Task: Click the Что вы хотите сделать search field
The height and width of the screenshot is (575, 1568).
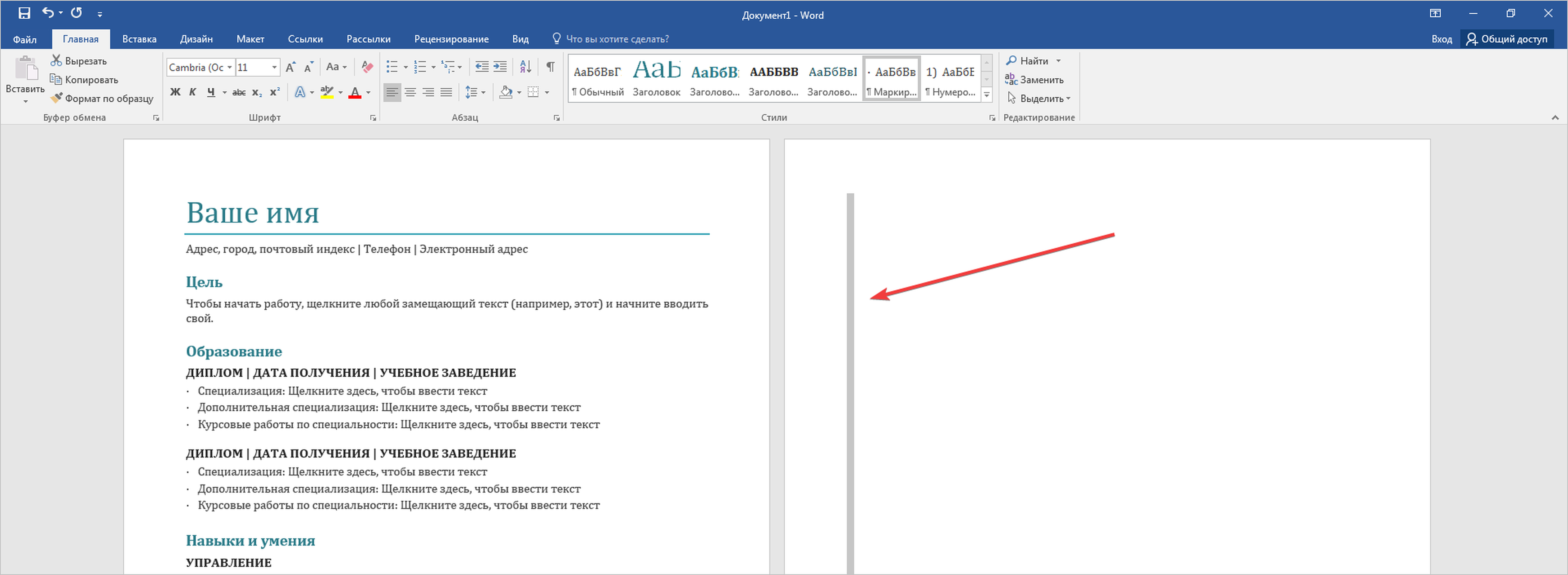Action: pyautogui.click(x=616, y=39)
